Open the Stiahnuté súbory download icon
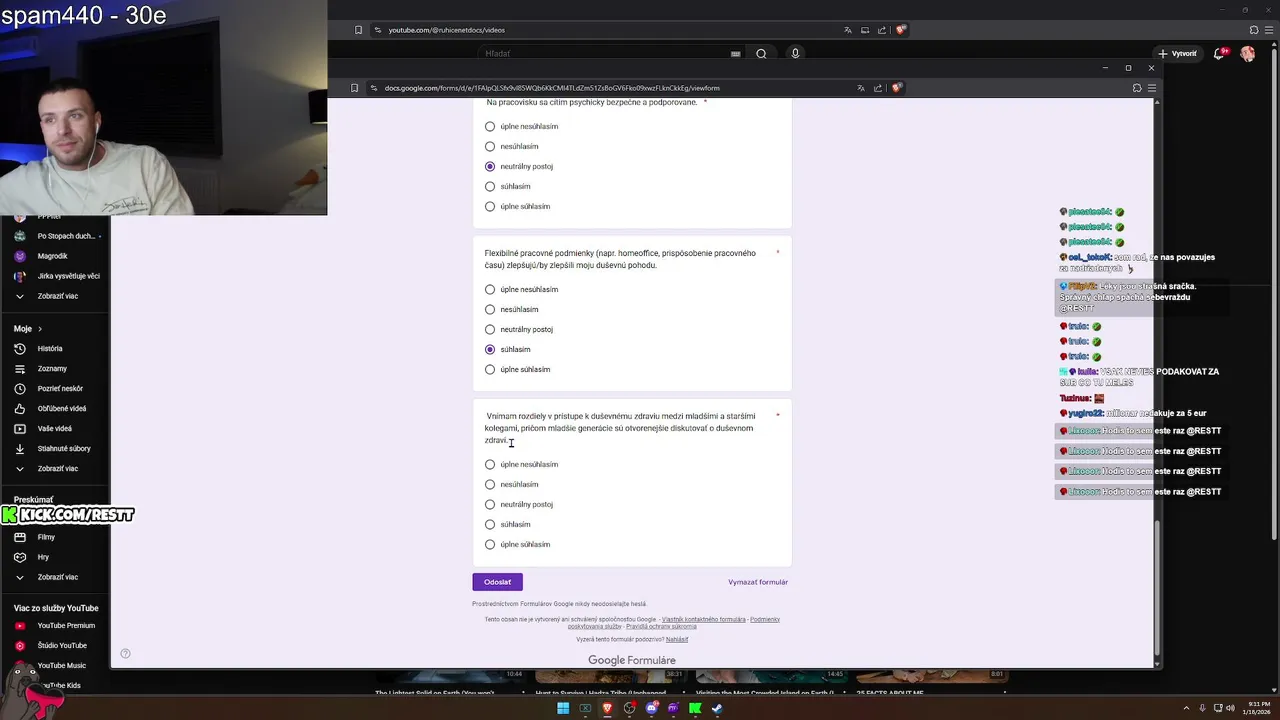Screen dimensions: 1280x720 click(x=19, y=449)
